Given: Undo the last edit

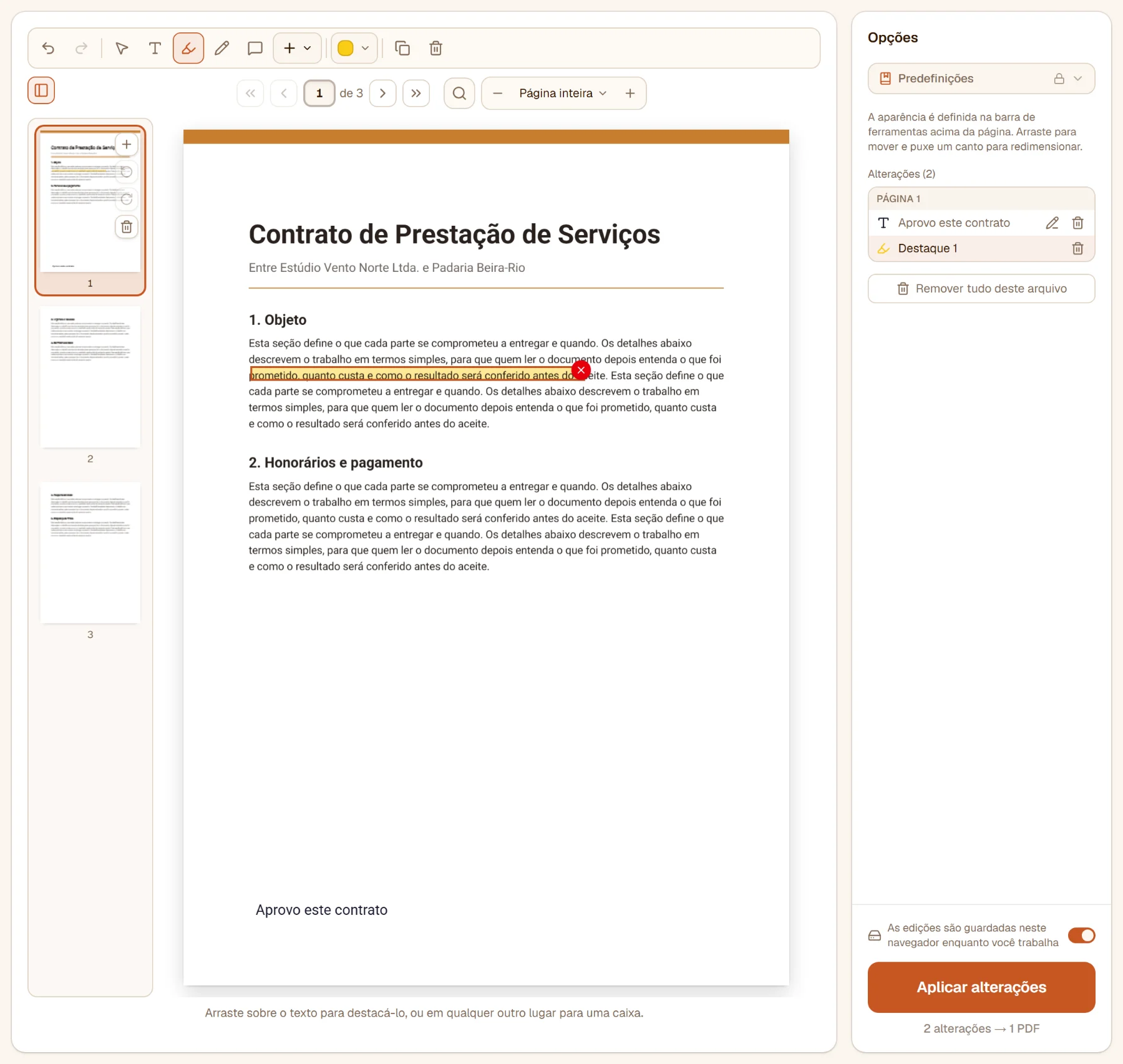Looking at the screenshot, I should pos(48,48).
